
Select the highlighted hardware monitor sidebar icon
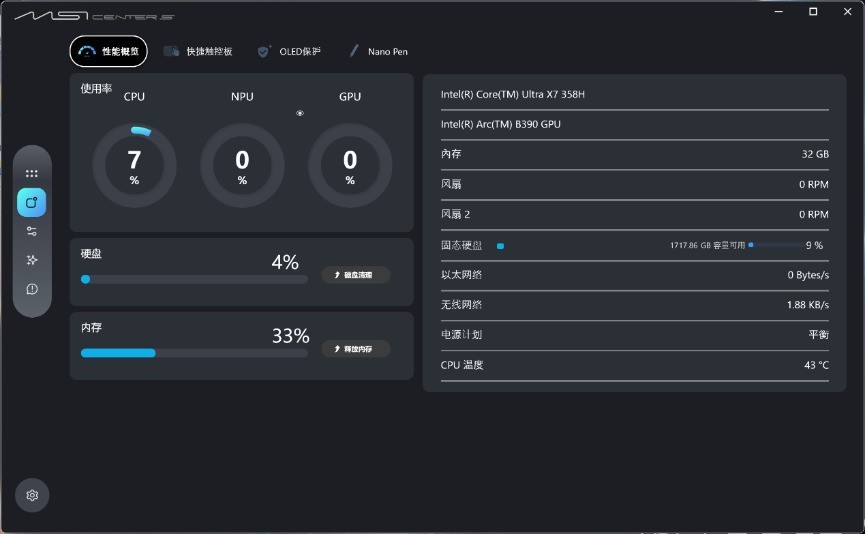32,202
